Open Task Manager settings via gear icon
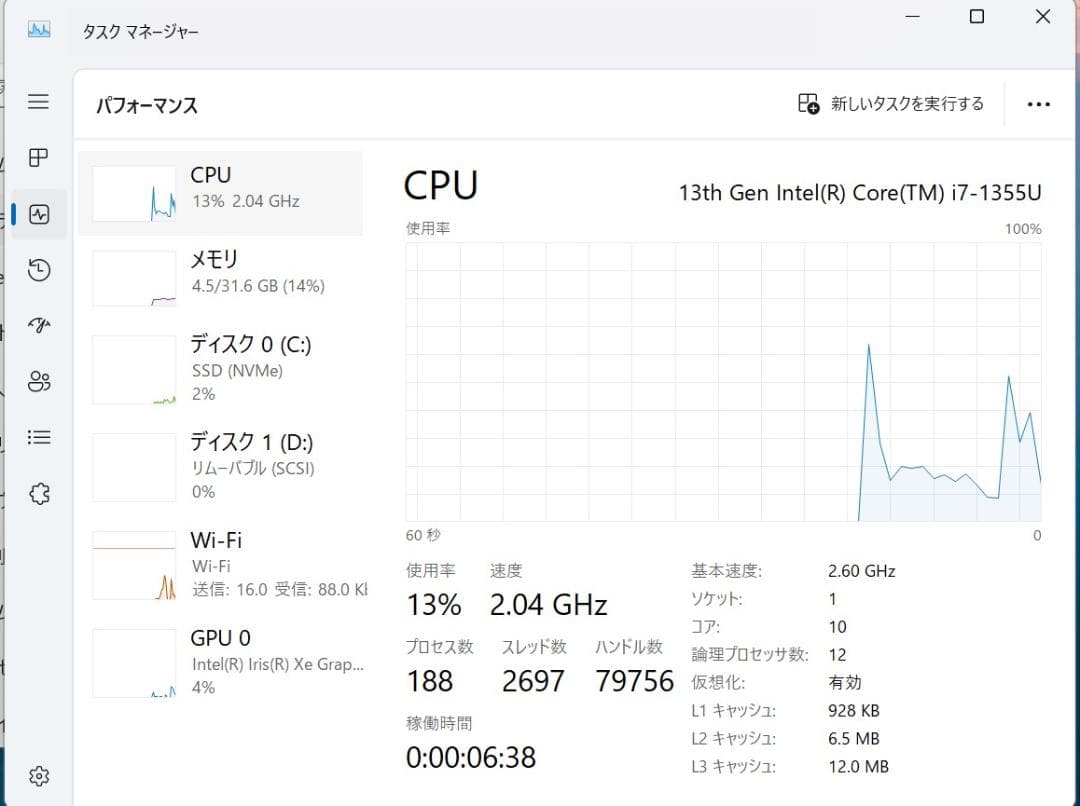1080x806 pixels. coord(38,775)
